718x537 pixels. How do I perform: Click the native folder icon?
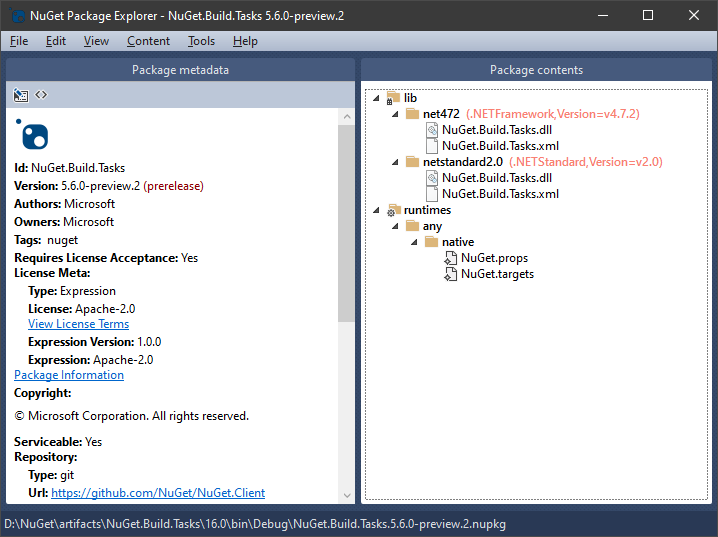(432, 242)
